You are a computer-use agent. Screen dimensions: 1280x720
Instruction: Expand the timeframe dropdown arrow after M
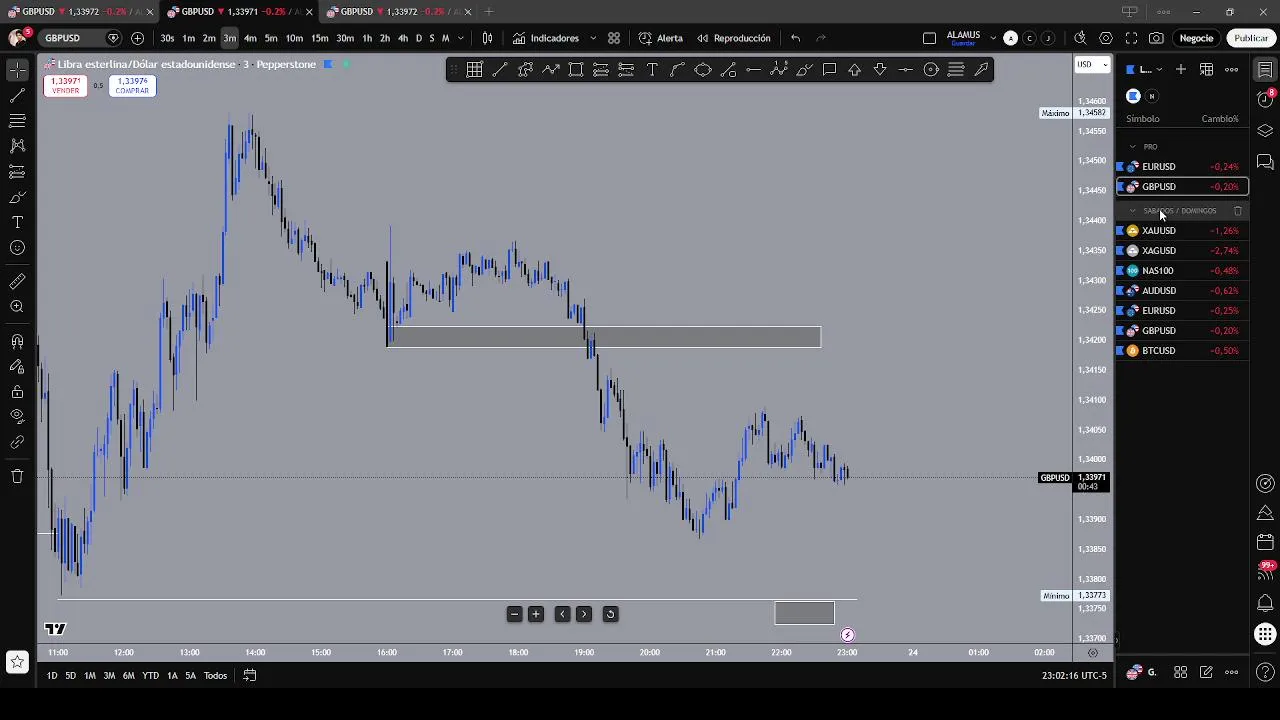[x=460, y=38]
